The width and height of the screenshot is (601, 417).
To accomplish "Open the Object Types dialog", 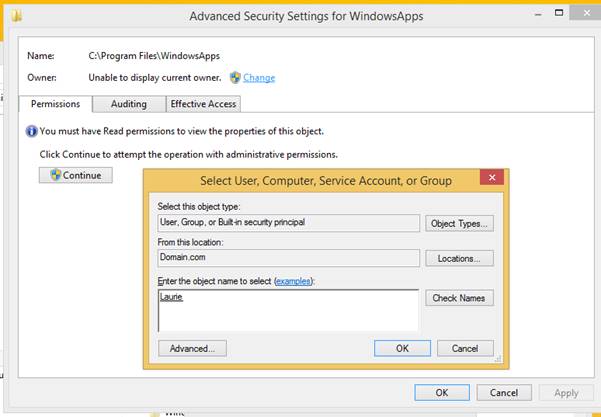I will 459,223.
